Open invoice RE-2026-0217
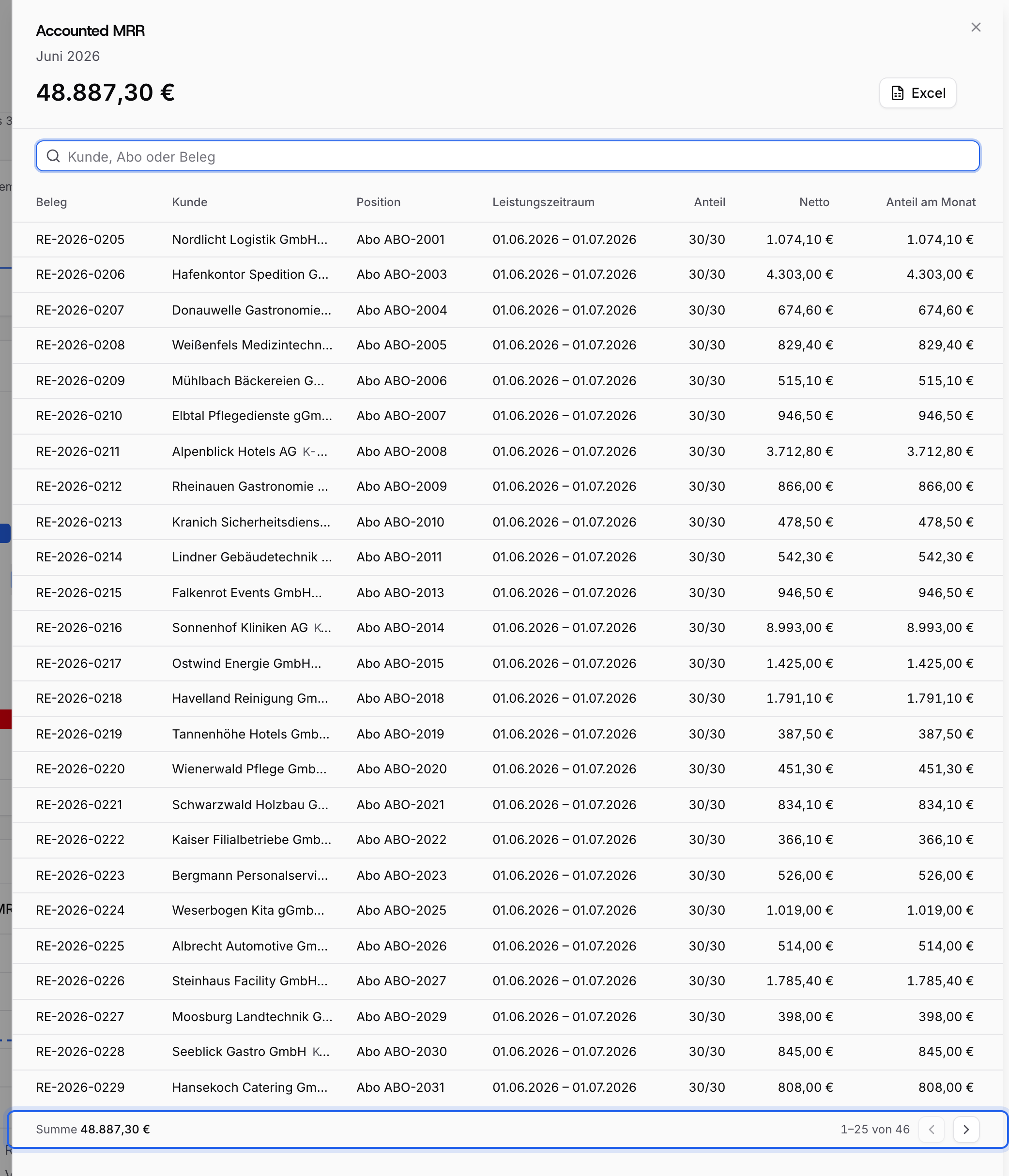1009x1176 pixels. tap(78, 663)
